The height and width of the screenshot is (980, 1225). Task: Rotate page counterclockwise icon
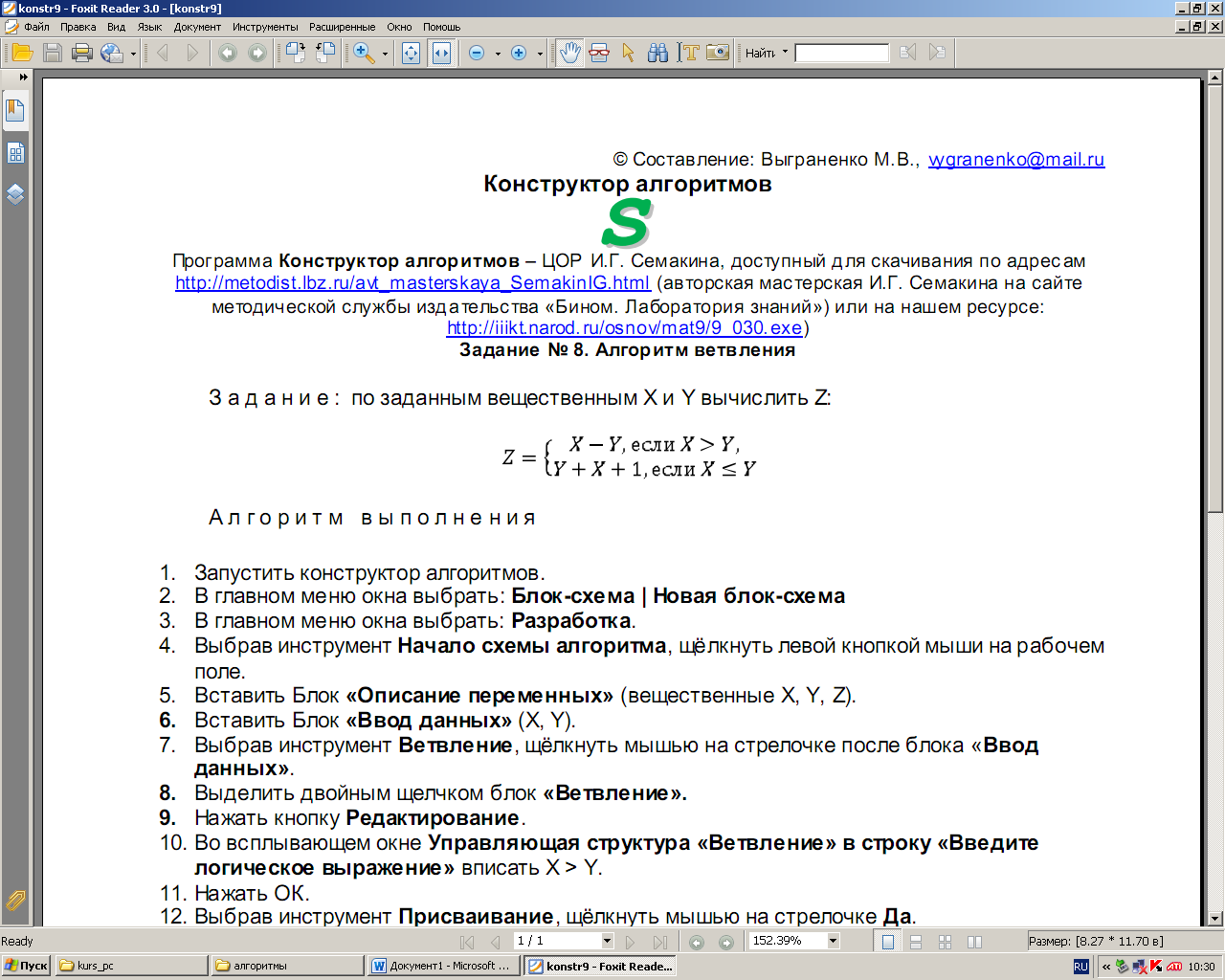pyautogui.click(x=325, y=53)
